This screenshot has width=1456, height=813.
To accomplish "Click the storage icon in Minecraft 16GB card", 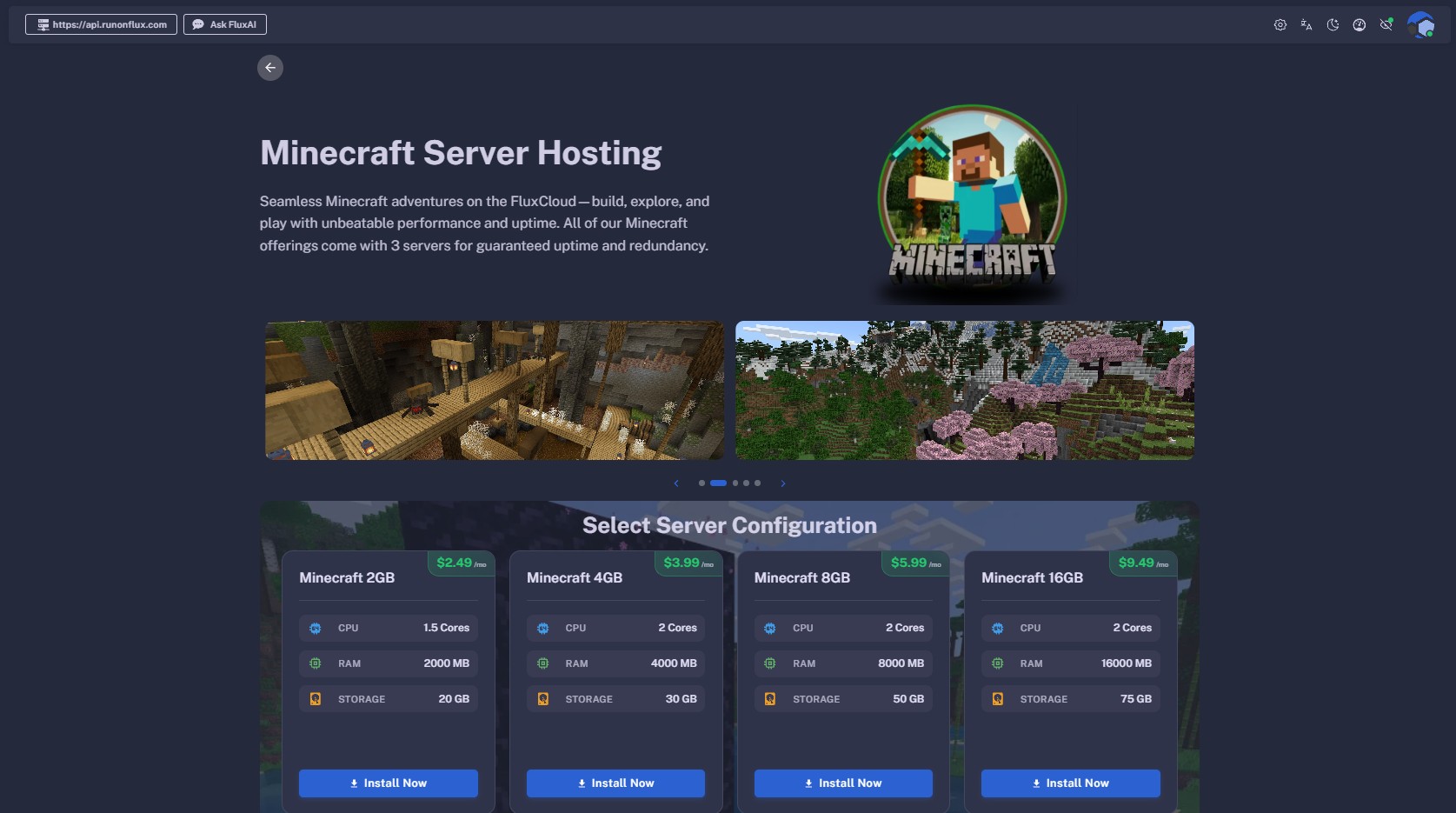I will [x=998, y=699].
